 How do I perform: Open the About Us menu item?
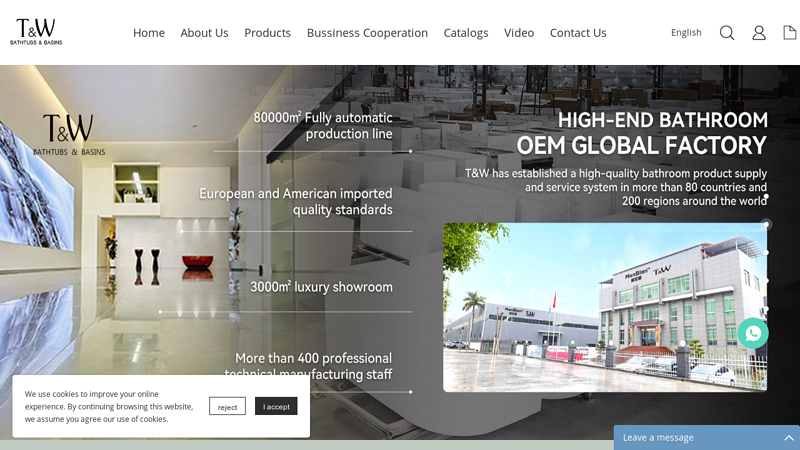point(204,33)
